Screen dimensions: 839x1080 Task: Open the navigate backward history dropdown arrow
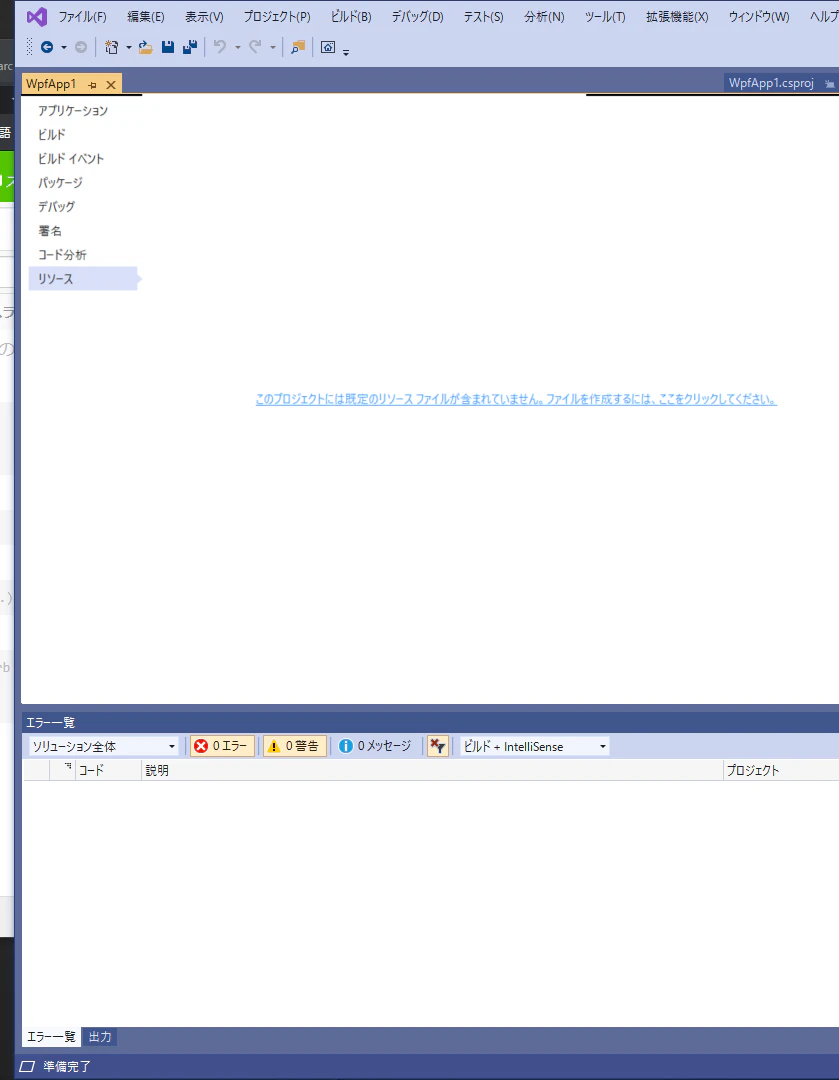[x=63, y=48]
